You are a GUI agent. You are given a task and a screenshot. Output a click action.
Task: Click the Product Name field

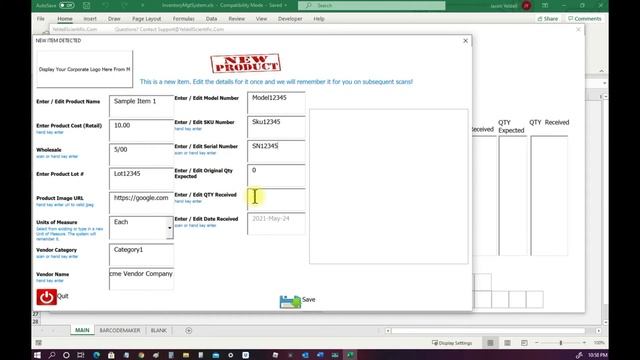coord(142,107)
